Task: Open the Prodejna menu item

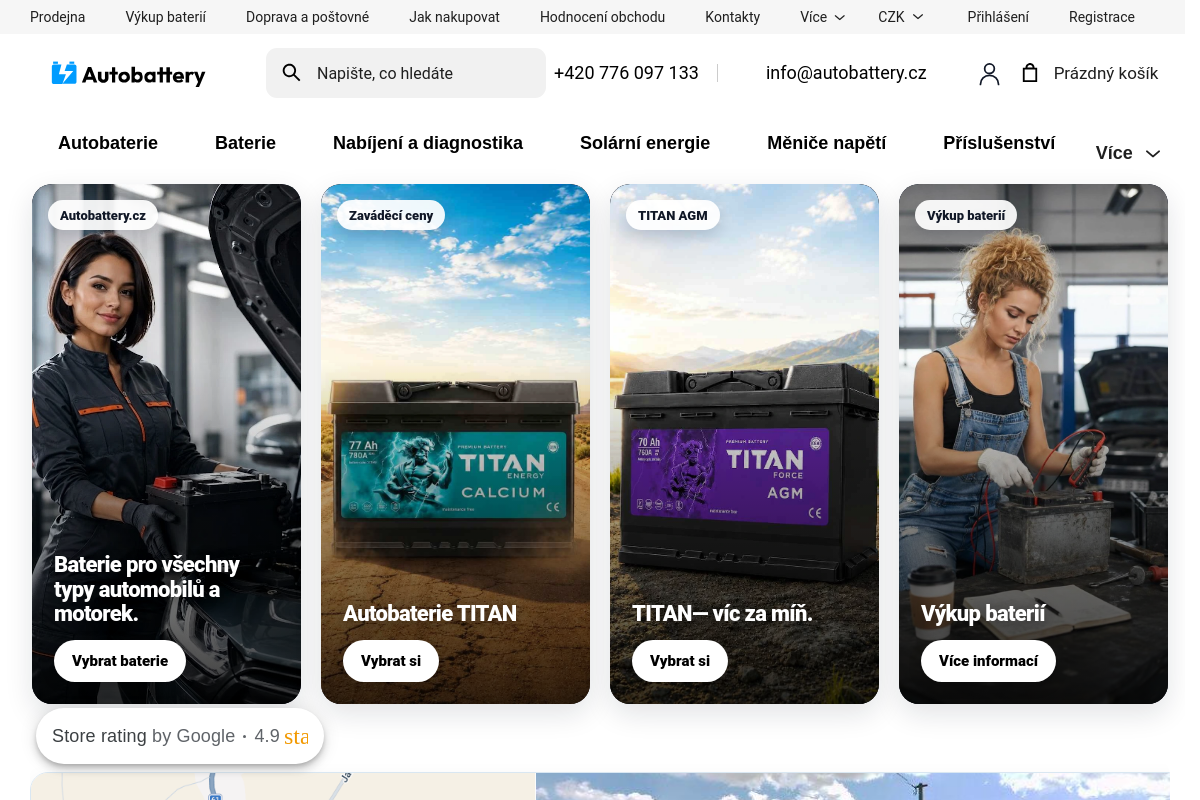Action: point(57,17)
